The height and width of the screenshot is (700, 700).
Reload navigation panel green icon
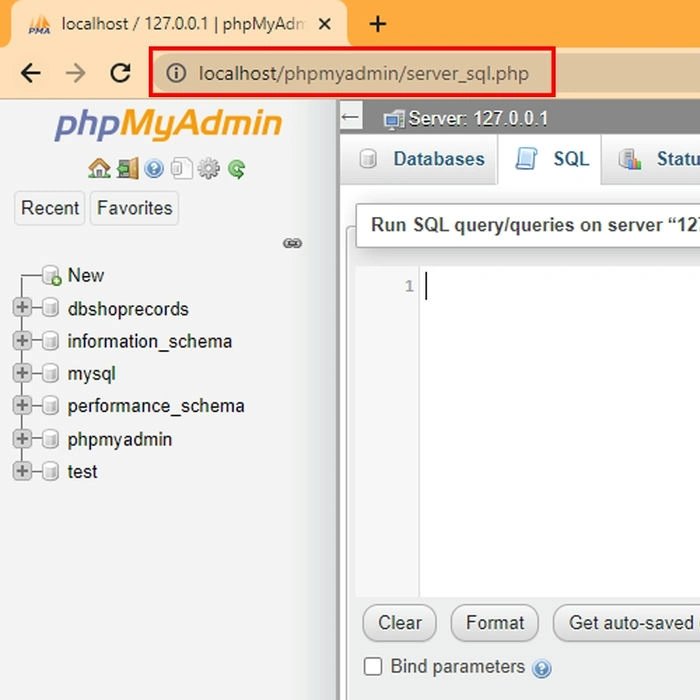(237, 169)
